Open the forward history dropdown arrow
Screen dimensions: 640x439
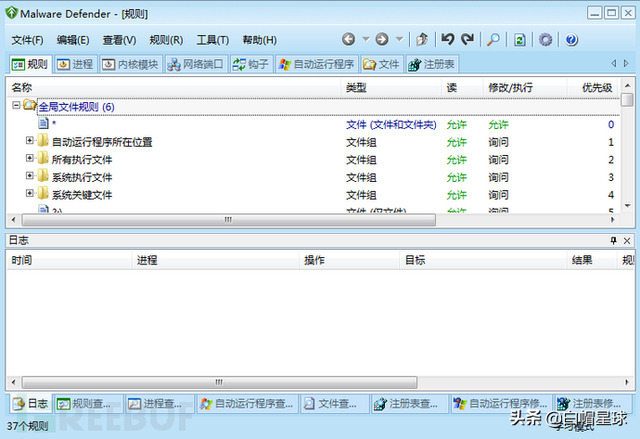[x=400, y=40]
